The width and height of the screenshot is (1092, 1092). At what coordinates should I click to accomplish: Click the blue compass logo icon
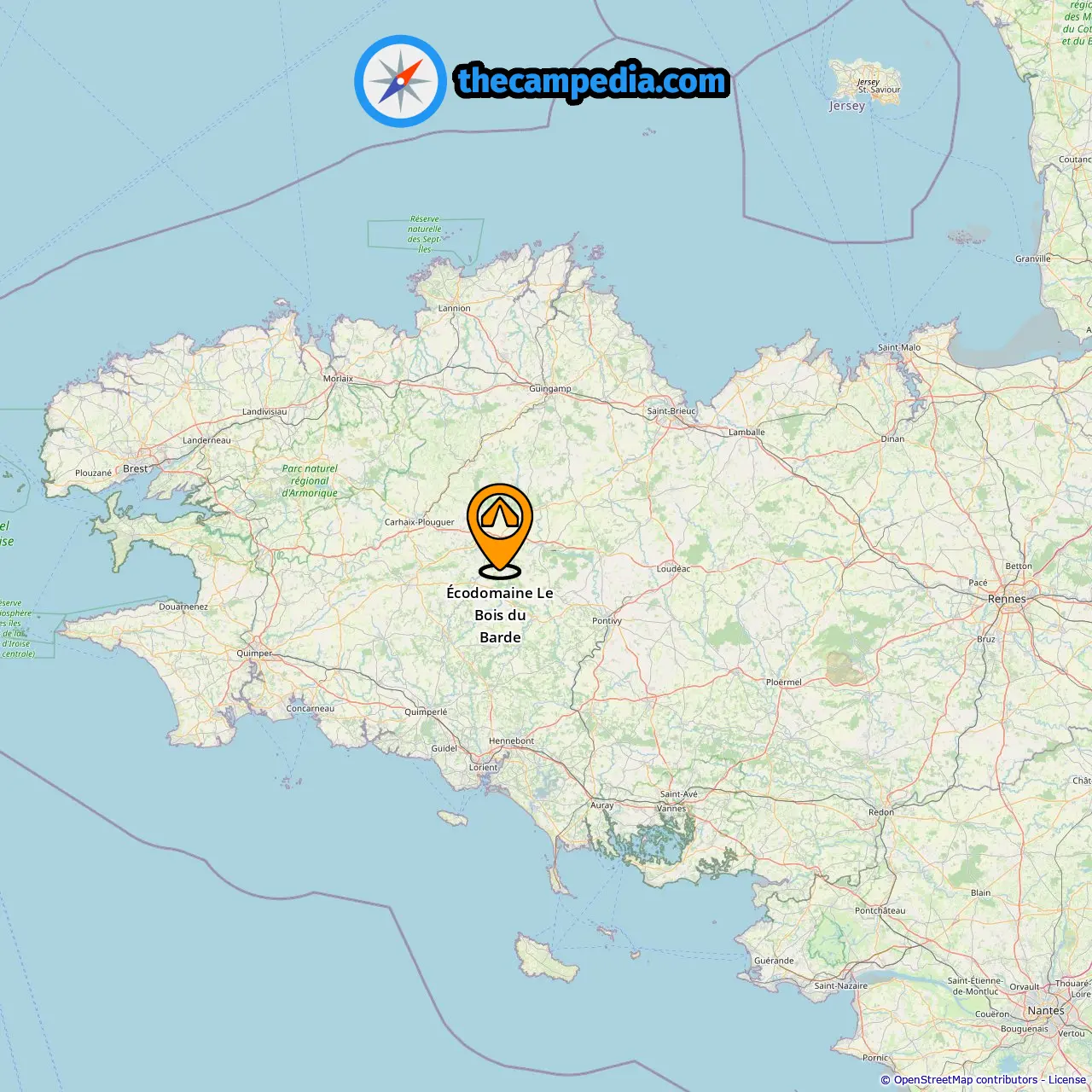(400, 81)
